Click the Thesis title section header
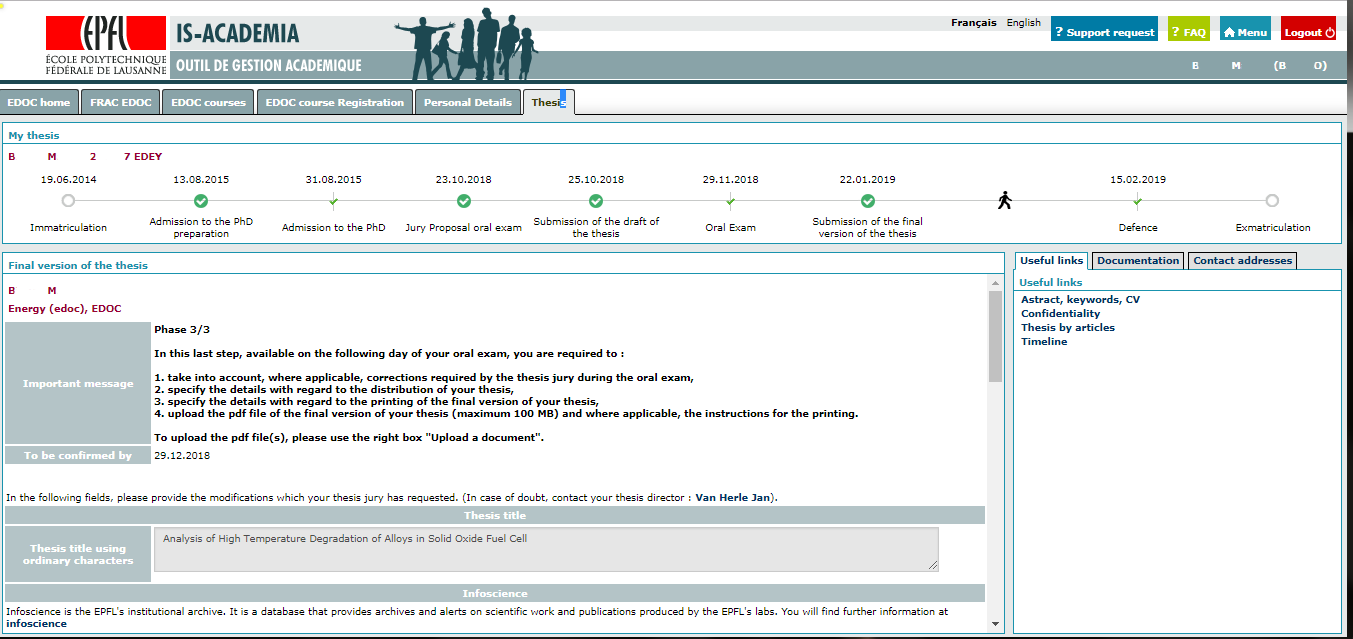Viewport: 1353px width, 639px height. point(495,515)
